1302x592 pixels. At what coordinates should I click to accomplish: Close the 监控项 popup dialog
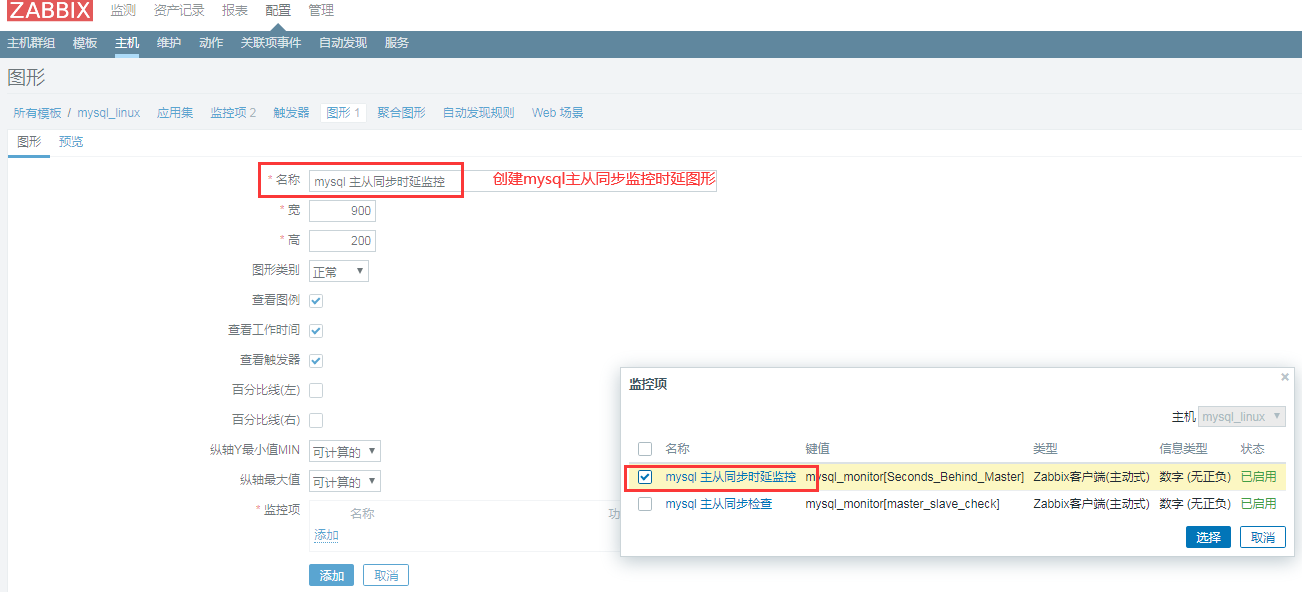tap(1285, 377)
